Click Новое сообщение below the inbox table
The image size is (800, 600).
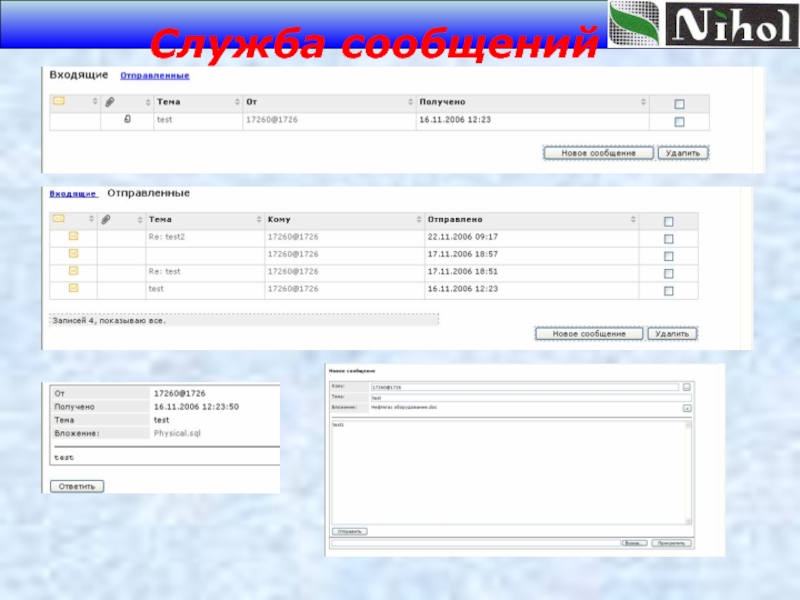coord(598,153)
